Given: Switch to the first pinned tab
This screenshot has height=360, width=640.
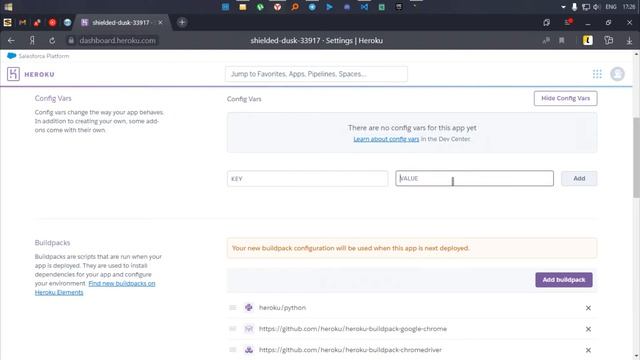Looking at the screenshot, I should coord(8,22).
